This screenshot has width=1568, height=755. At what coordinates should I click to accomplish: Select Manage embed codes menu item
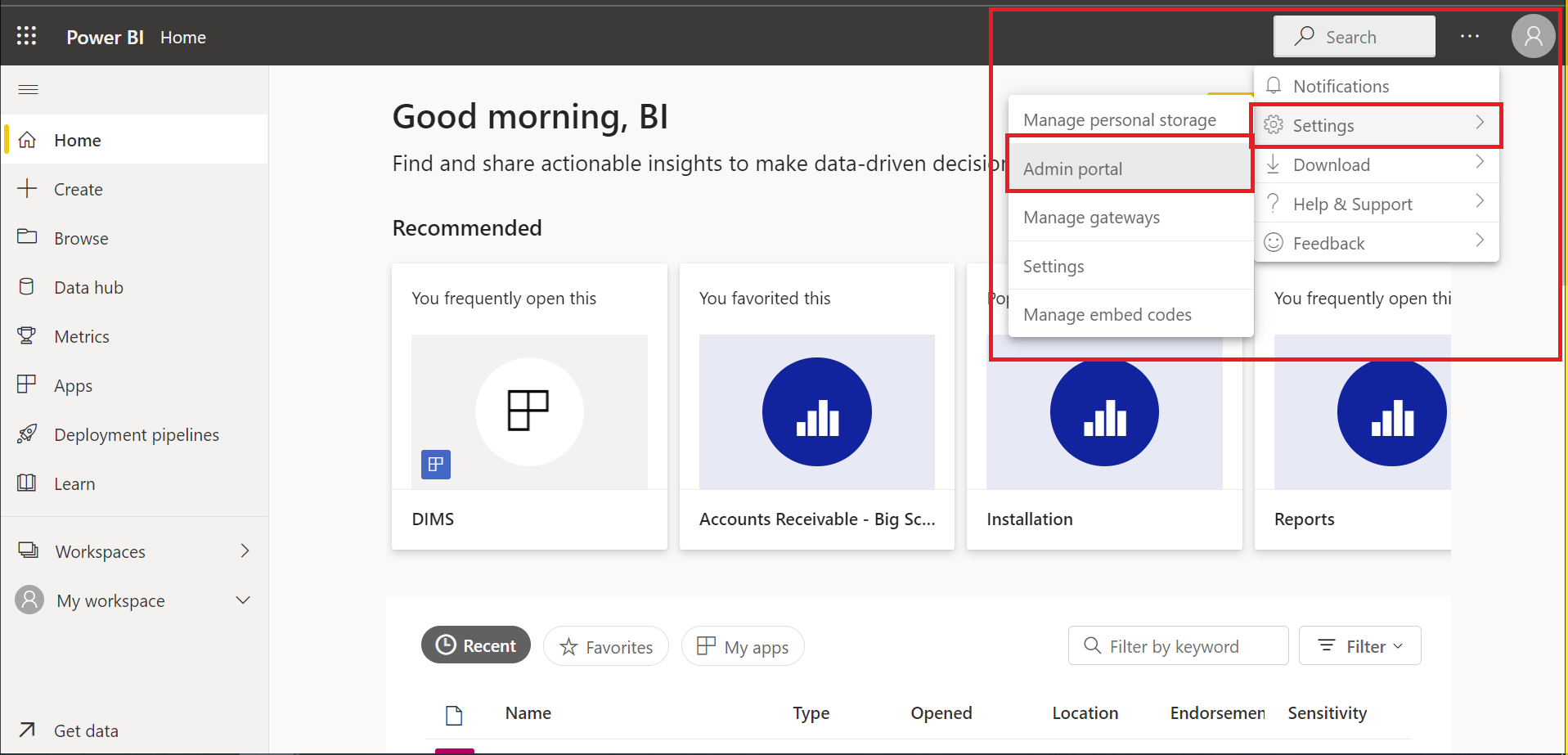tap(1130, 314)
